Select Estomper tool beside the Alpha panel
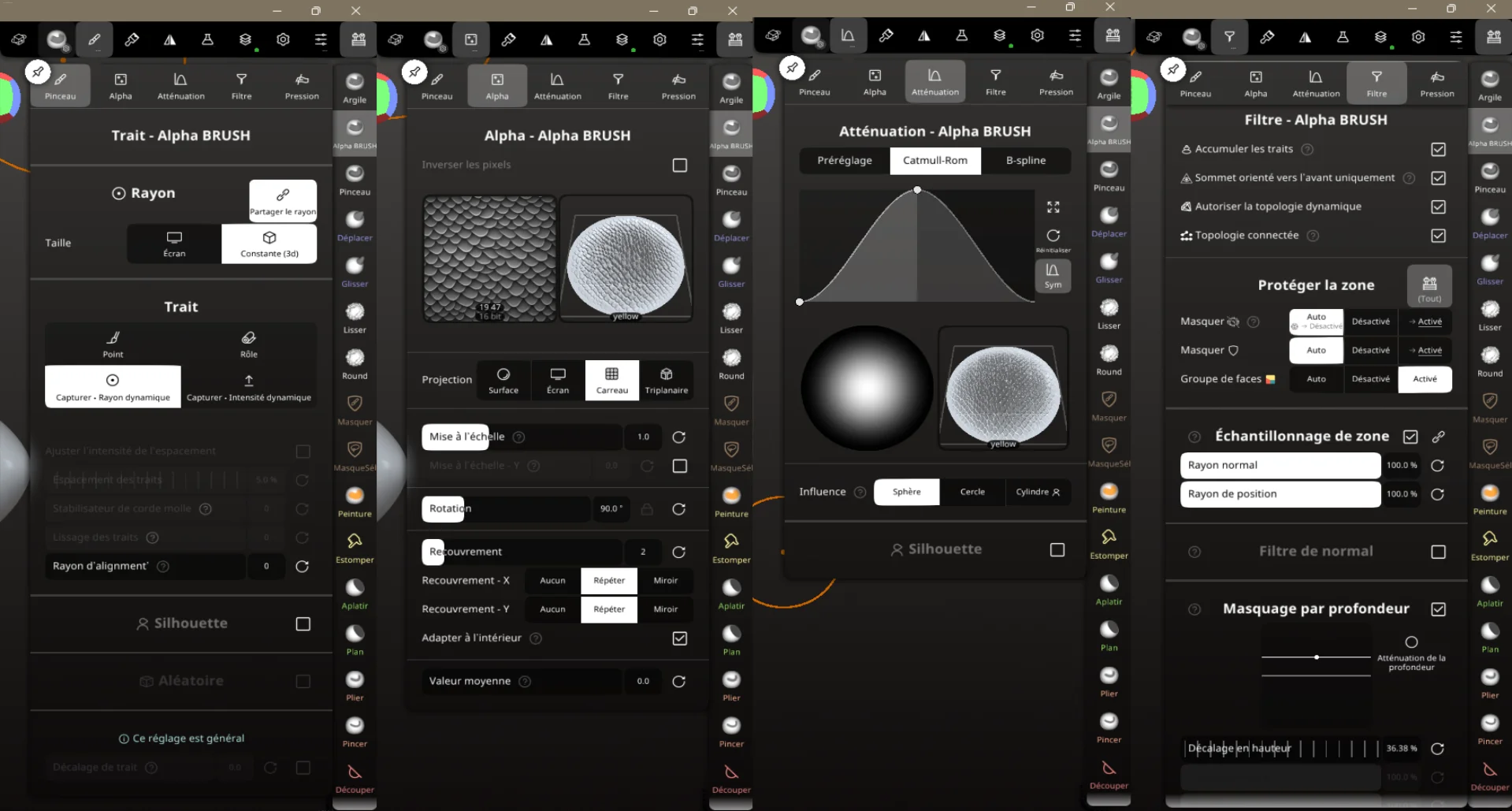The height and width of the screenshot is (811, 1512). [731, 548]
